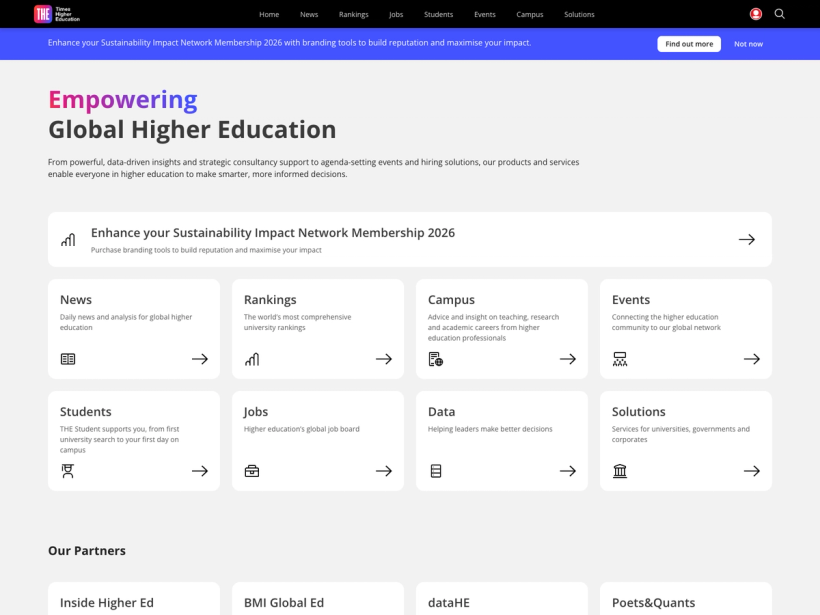The image size is (820, 615).
Task: Open Solutions in the top navigation
Action: (579, 15)
